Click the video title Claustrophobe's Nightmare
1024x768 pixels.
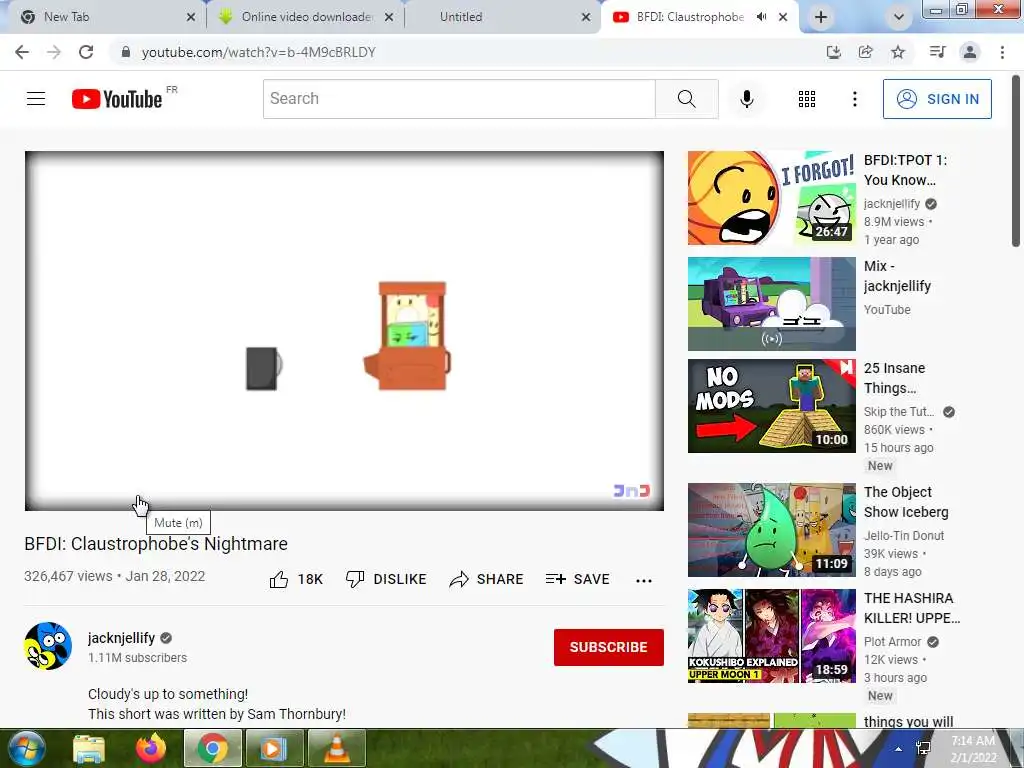tap(156, 544)
